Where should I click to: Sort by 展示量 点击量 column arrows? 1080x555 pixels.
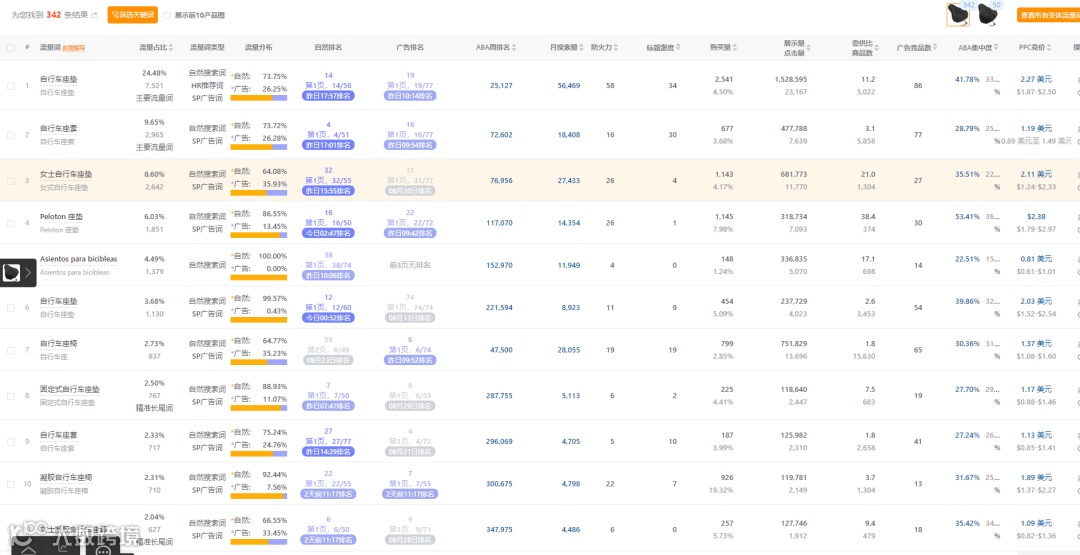point(810,48)
